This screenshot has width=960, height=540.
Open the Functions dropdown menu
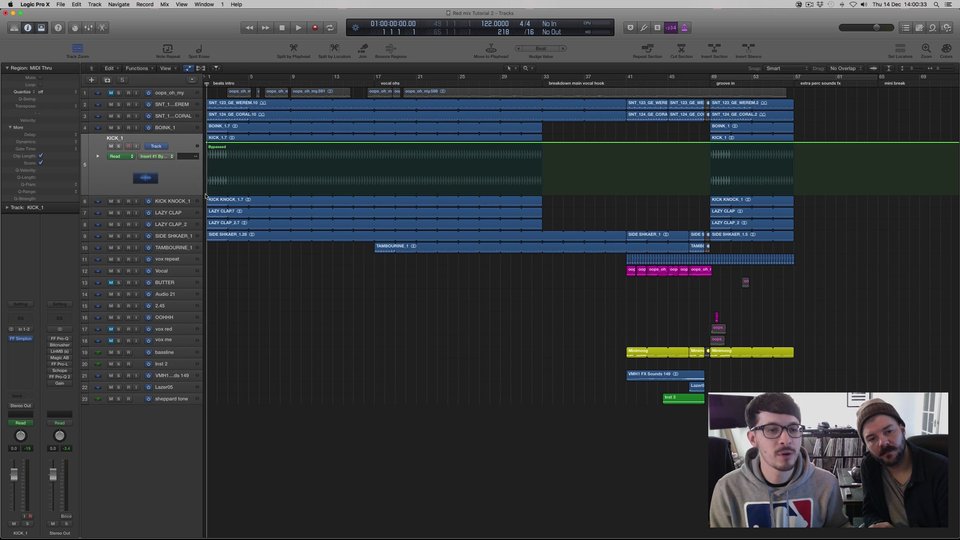[139, 69]
